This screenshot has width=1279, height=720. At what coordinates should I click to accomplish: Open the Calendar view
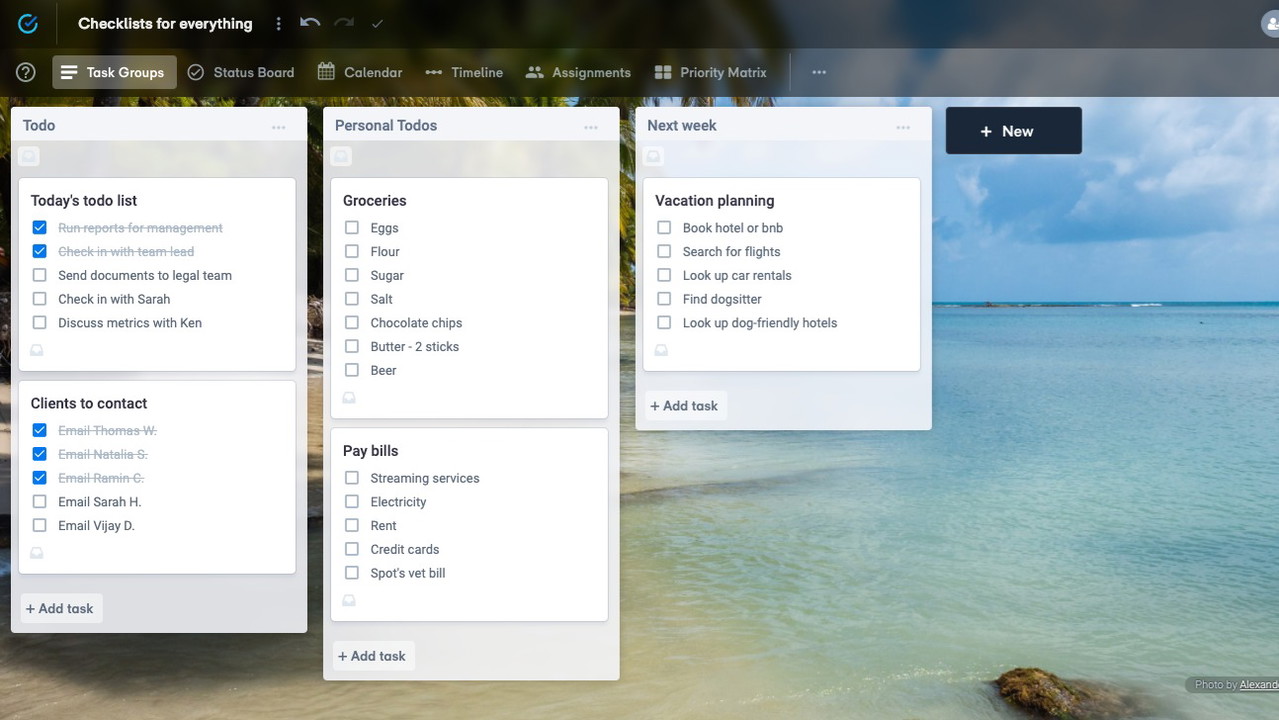click(x=360, y=72)
